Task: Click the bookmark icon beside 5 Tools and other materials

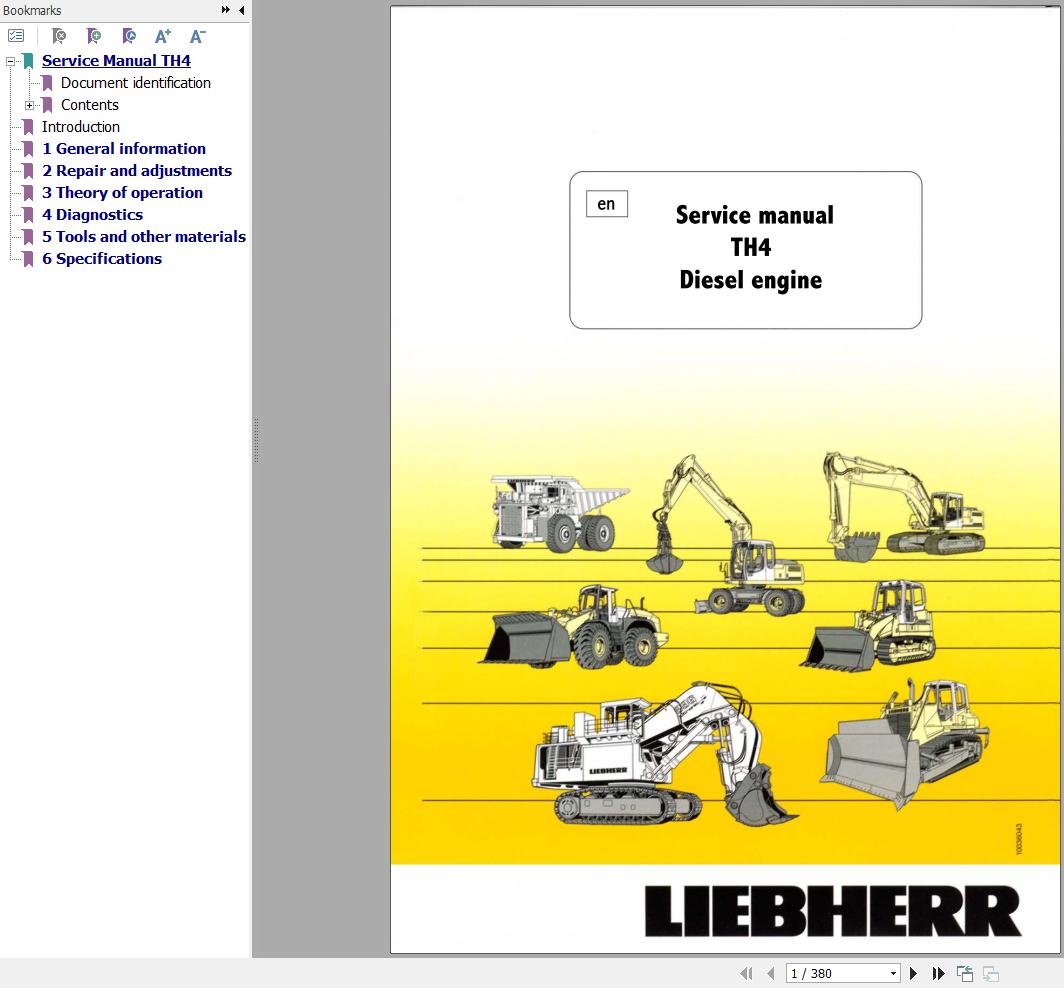Action: (x=28, y=236)
